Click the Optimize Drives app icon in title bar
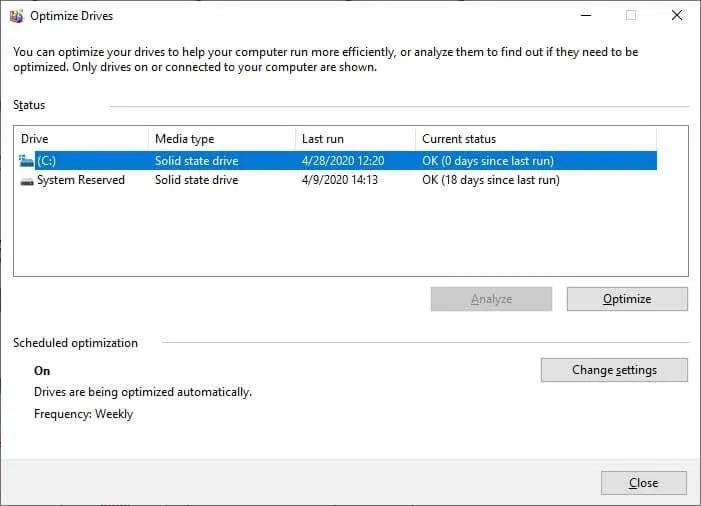The image size is (701, 506). tap(16, 16)
